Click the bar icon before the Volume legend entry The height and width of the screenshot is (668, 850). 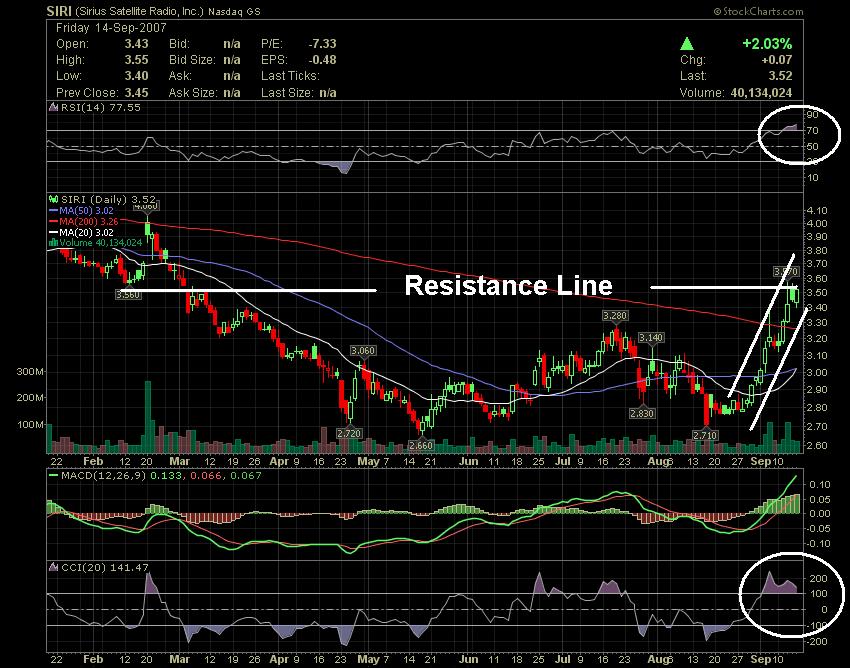click(x=53, y=242)
